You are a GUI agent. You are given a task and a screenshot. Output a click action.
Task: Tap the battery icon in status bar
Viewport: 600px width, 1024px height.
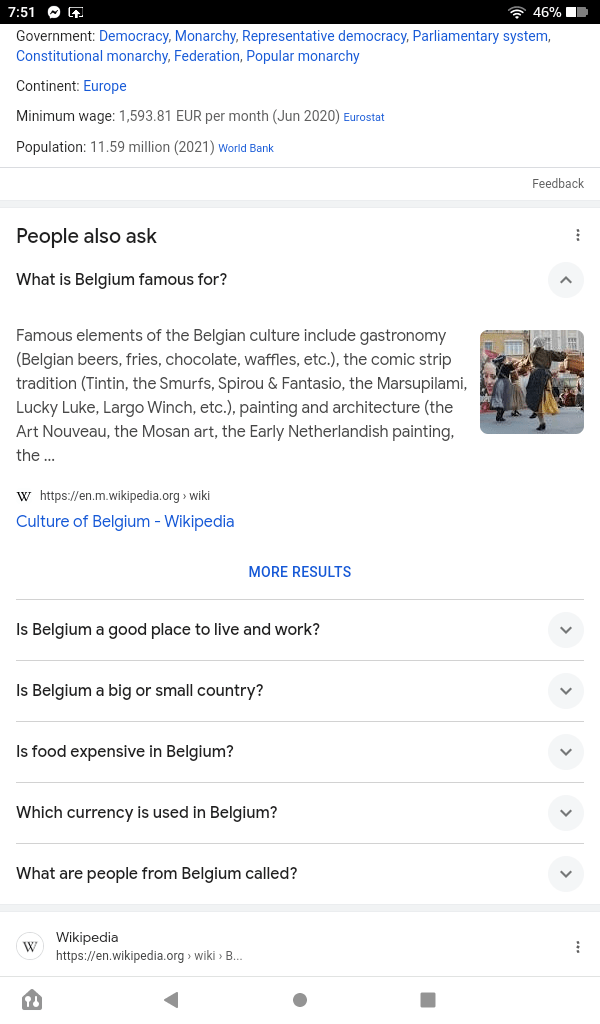(577, 12)
